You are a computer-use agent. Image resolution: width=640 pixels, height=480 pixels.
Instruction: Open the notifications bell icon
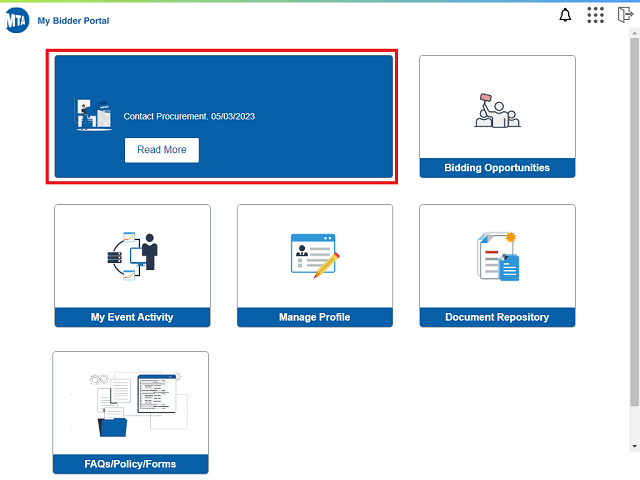click(x=565, y=15)
